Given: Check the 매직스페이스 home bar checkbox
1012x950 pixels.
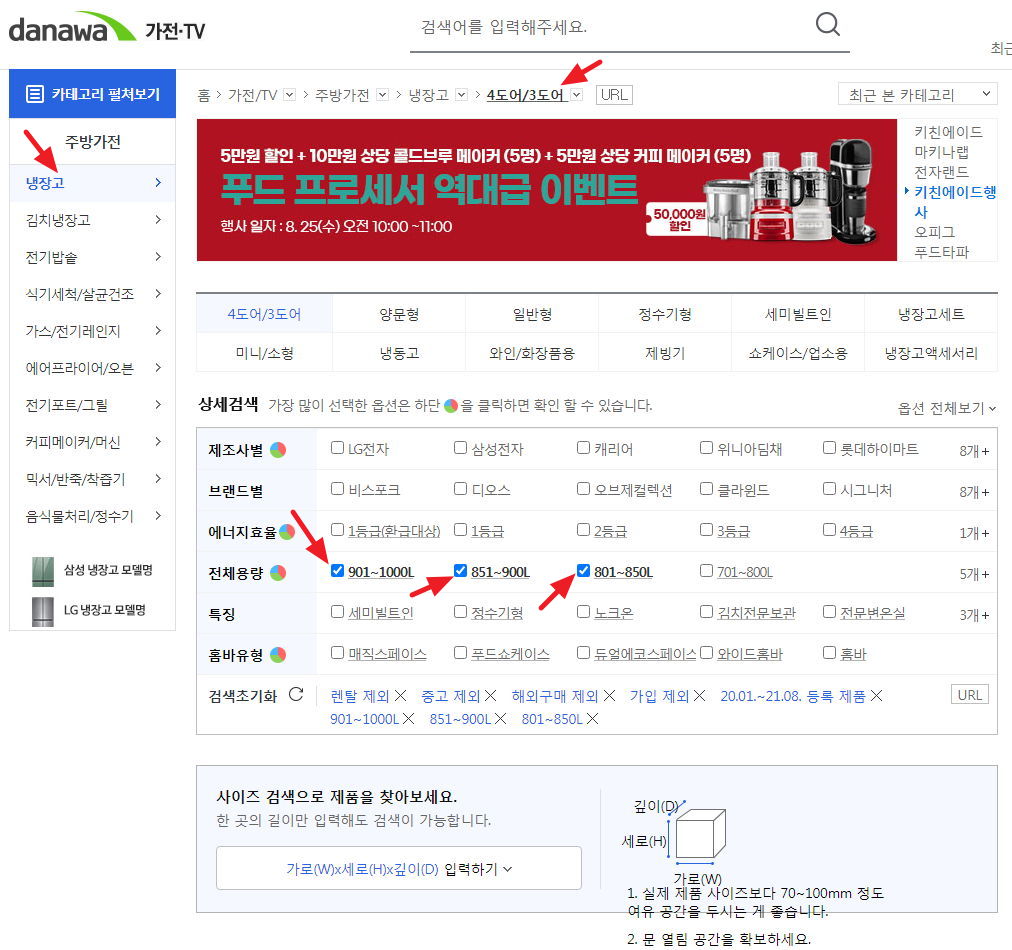Looking at the screenshot, I should pyautogui.click(x=337, y=653).
